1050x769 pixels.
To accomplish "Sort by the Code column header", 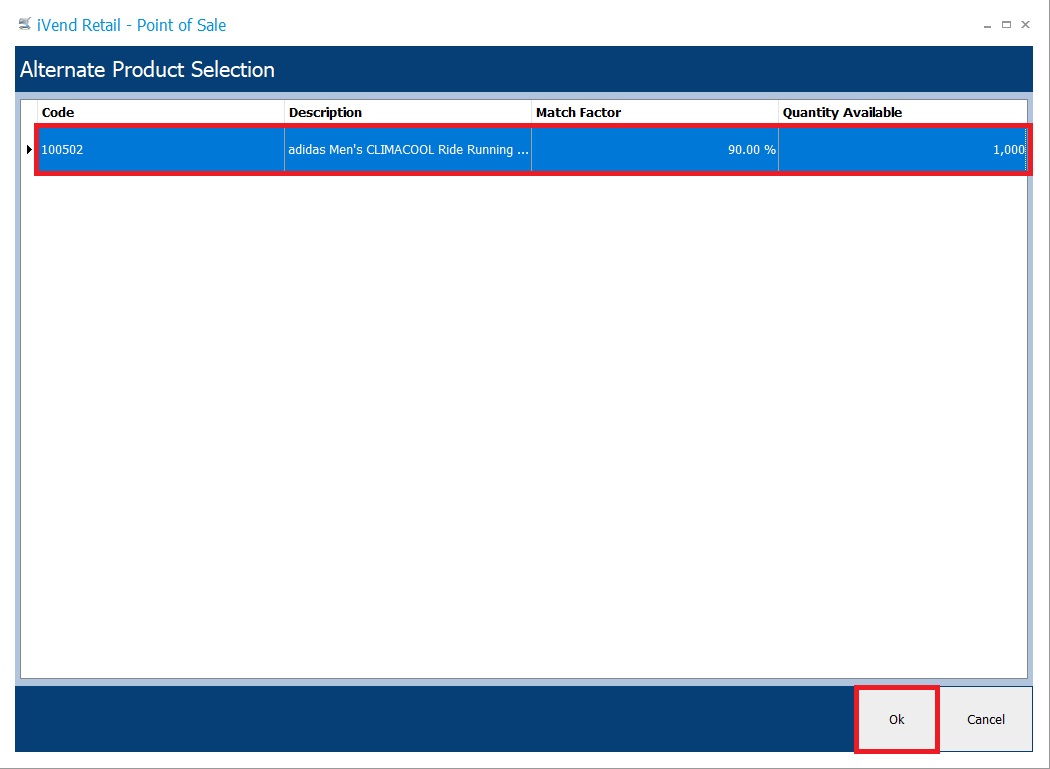I will pyautogui.click(x=161, y=113).
